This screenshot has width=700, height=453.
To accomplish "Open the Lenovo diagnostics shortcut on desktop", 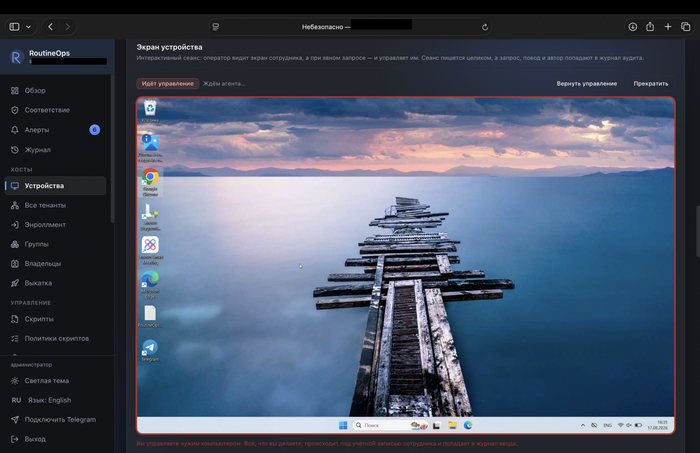I will coord(150,216).
